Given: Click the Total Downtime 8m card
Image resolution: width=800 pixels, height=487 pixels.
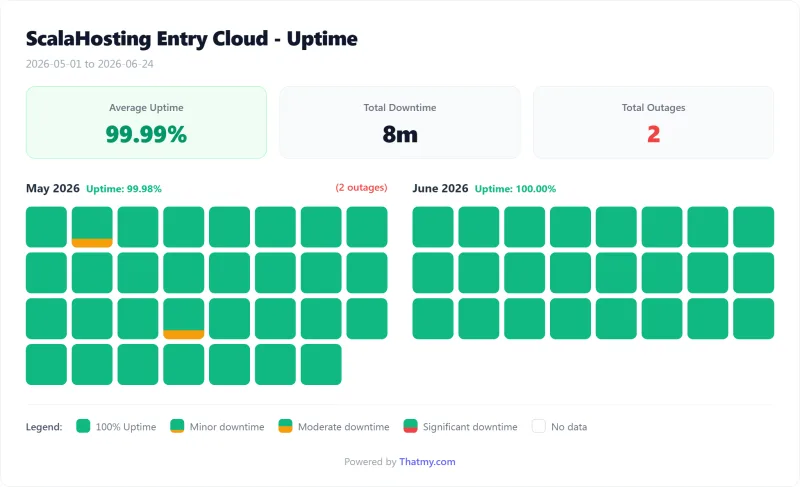Looking at the screenshot, I should pos(400,122).
